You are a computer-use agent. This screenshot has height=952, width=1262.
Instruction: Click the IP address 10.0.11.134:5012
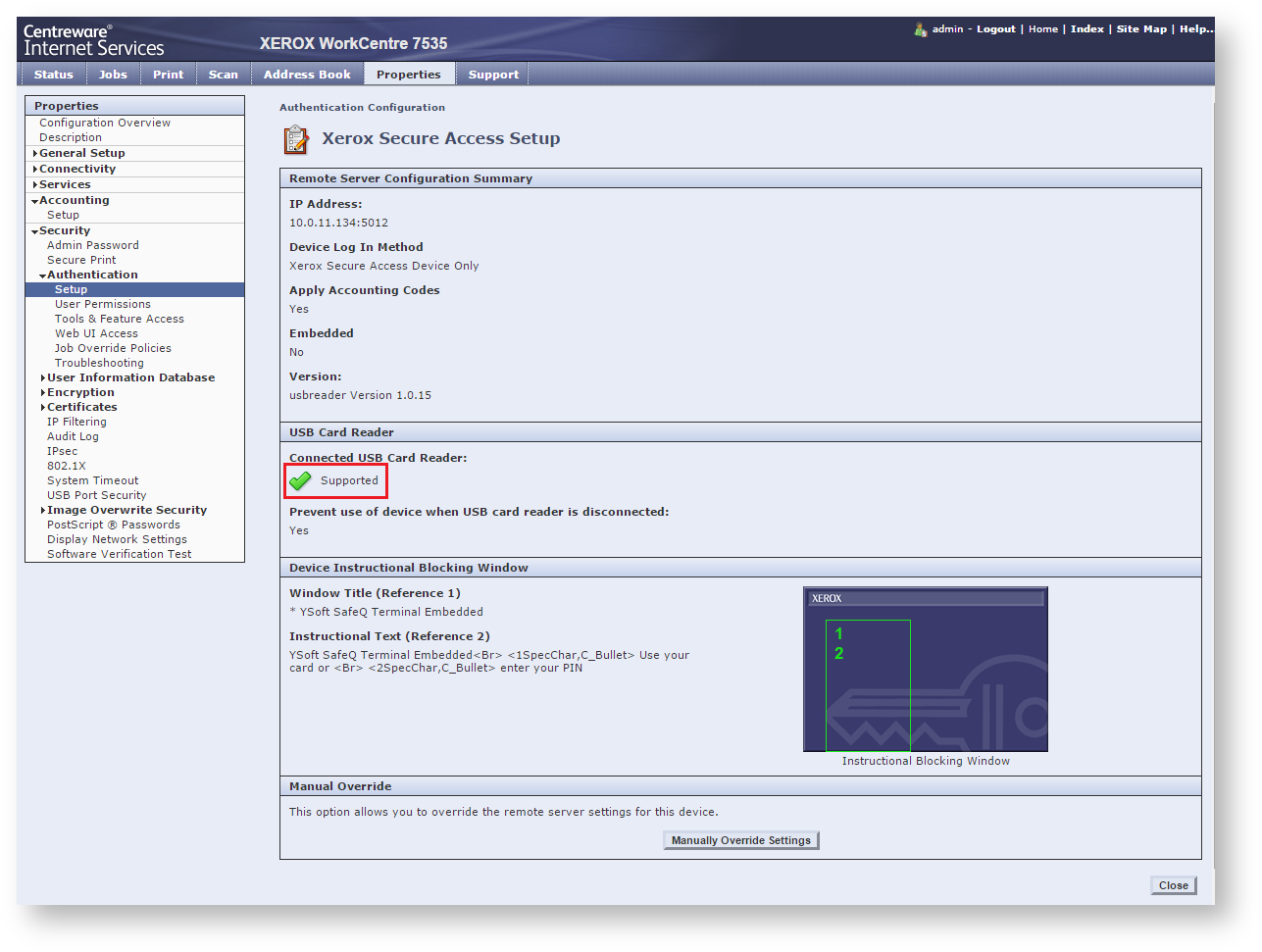click(338, 223)
